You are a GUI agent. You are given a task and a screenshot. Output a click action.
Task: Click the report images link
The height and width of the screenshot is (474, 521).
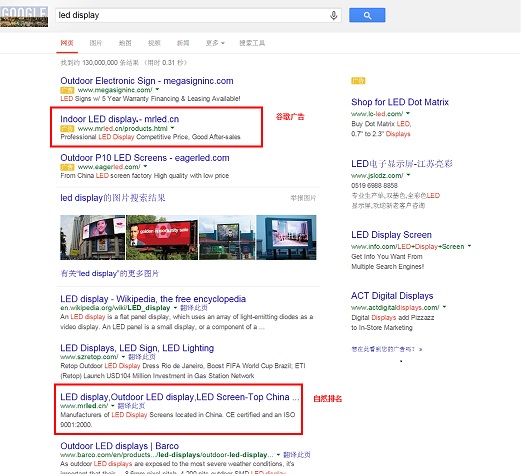[x=303, y=198]
